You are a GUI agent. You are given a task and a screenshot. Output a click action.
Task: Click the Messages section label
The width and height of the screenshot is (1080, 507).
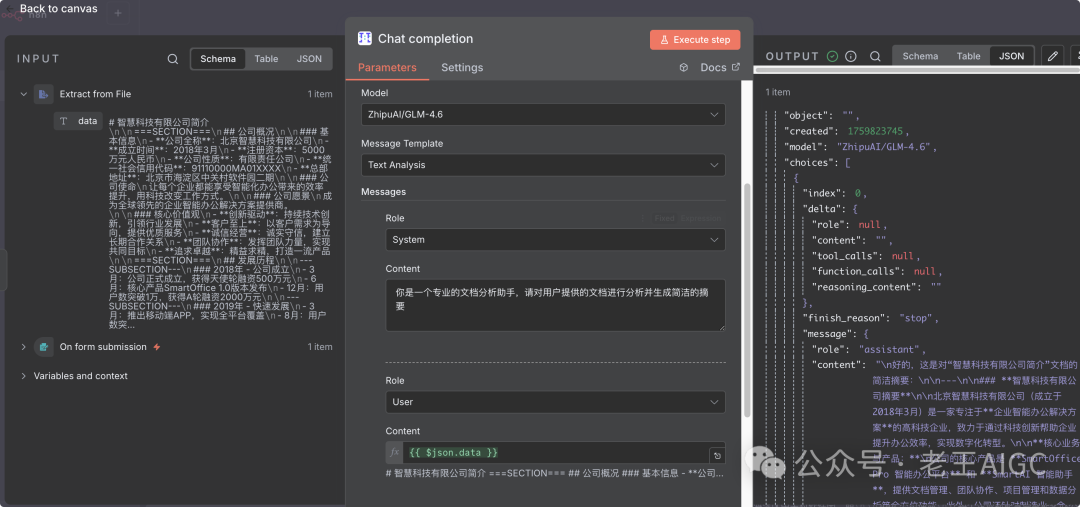coord(384,192)
